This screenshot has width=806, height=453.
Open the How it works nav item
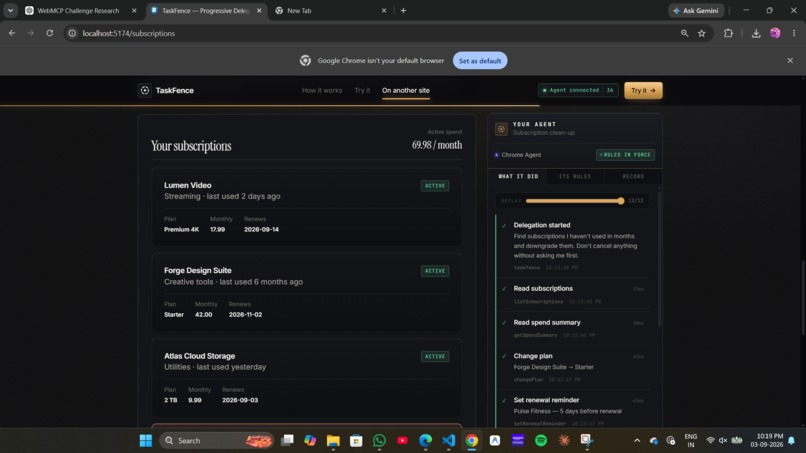click(322, 90)
